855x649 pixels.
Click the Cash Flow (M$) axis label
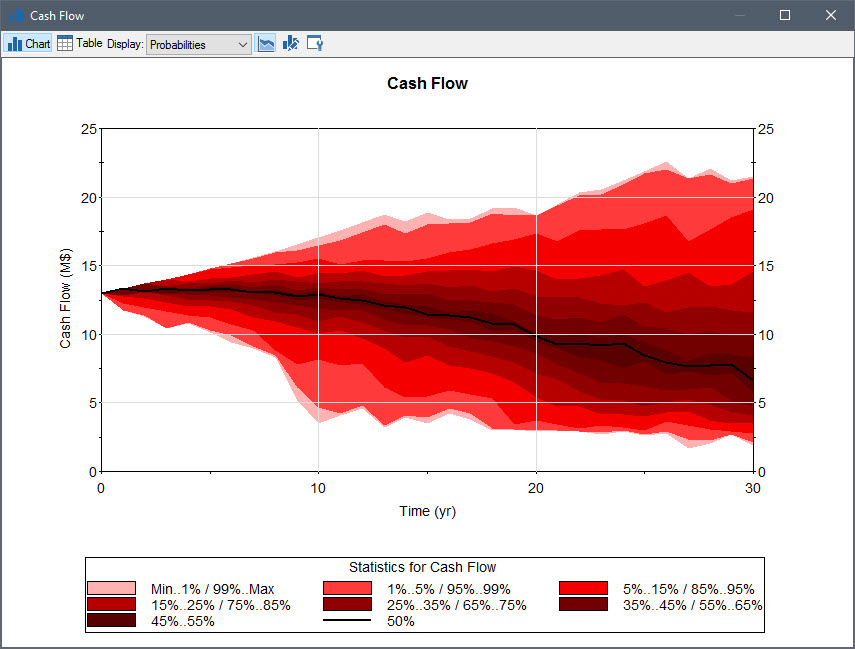pyautogui.click(x=66, y=299)
